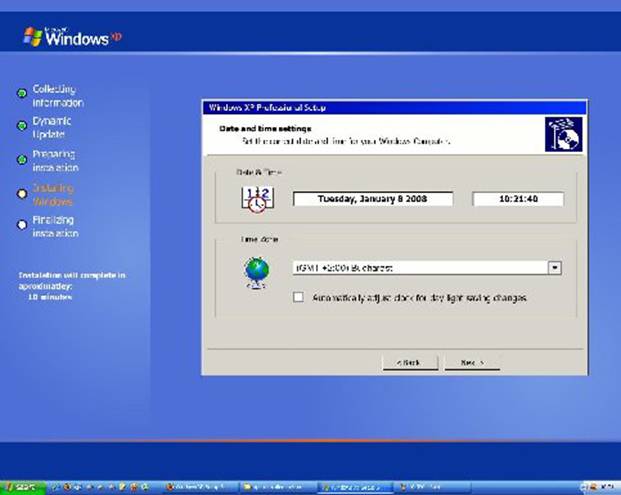Viewport: 621px width, 495px height.
Task: Click the globe time zone icon
Action: click(256, 272)
